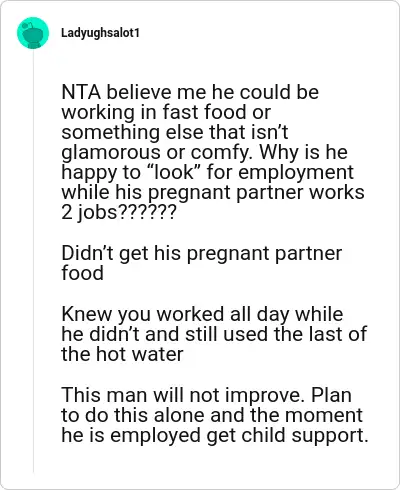The width and height of the screenshot is (400, 490).
Task: Open the Ladyughsalot1 user profile
Action: pos(100,33)
